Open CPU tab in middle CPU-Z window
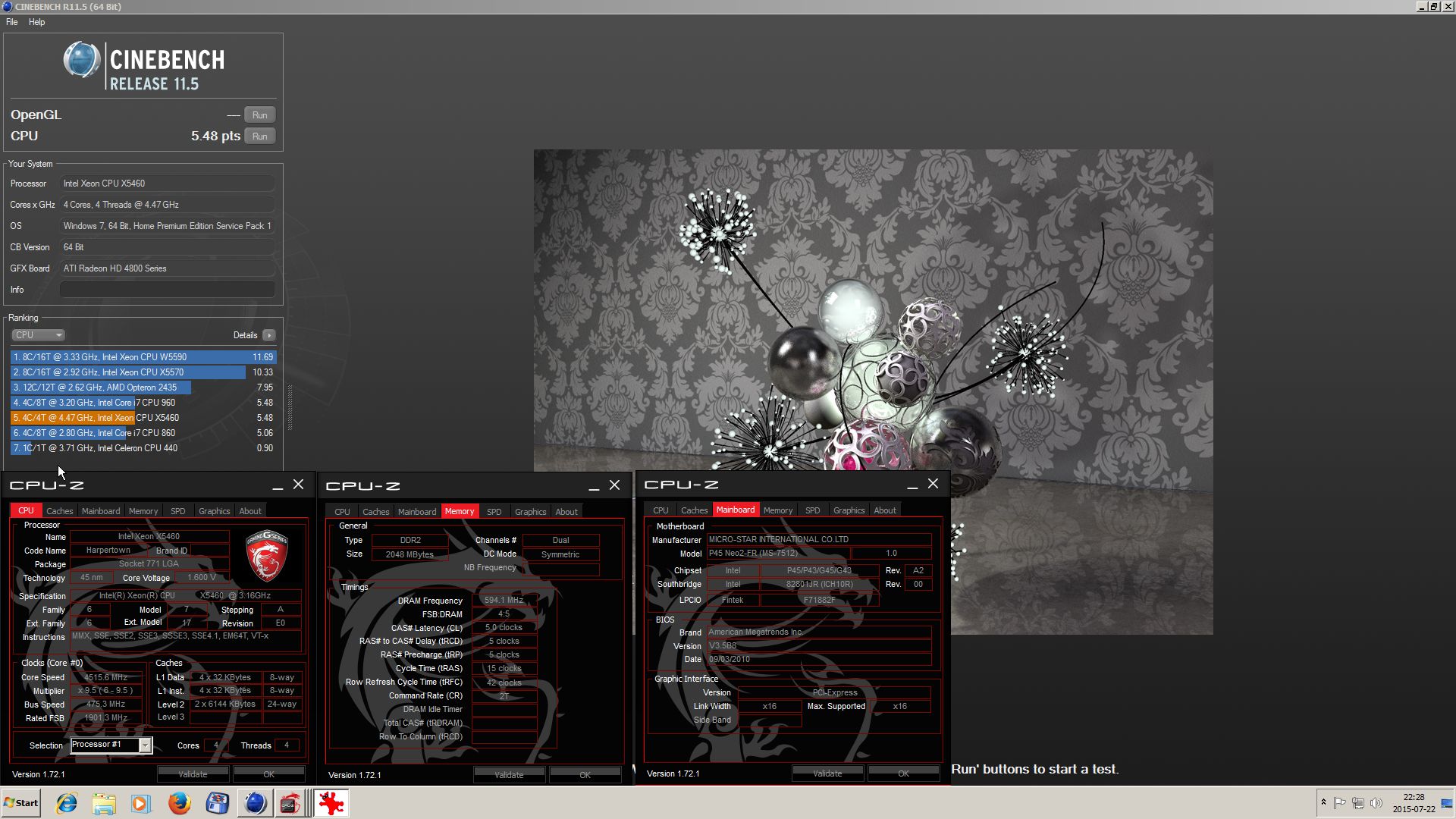 342,512
